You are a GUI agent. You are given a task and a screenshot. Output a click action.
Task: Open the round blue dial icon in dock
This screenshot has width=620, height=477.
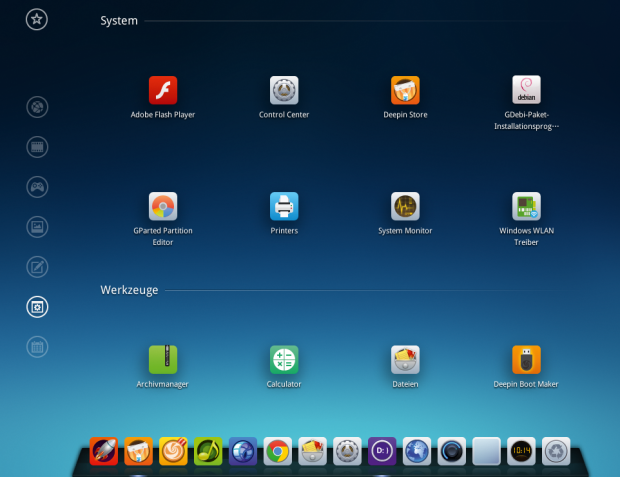tap(452, 451)
